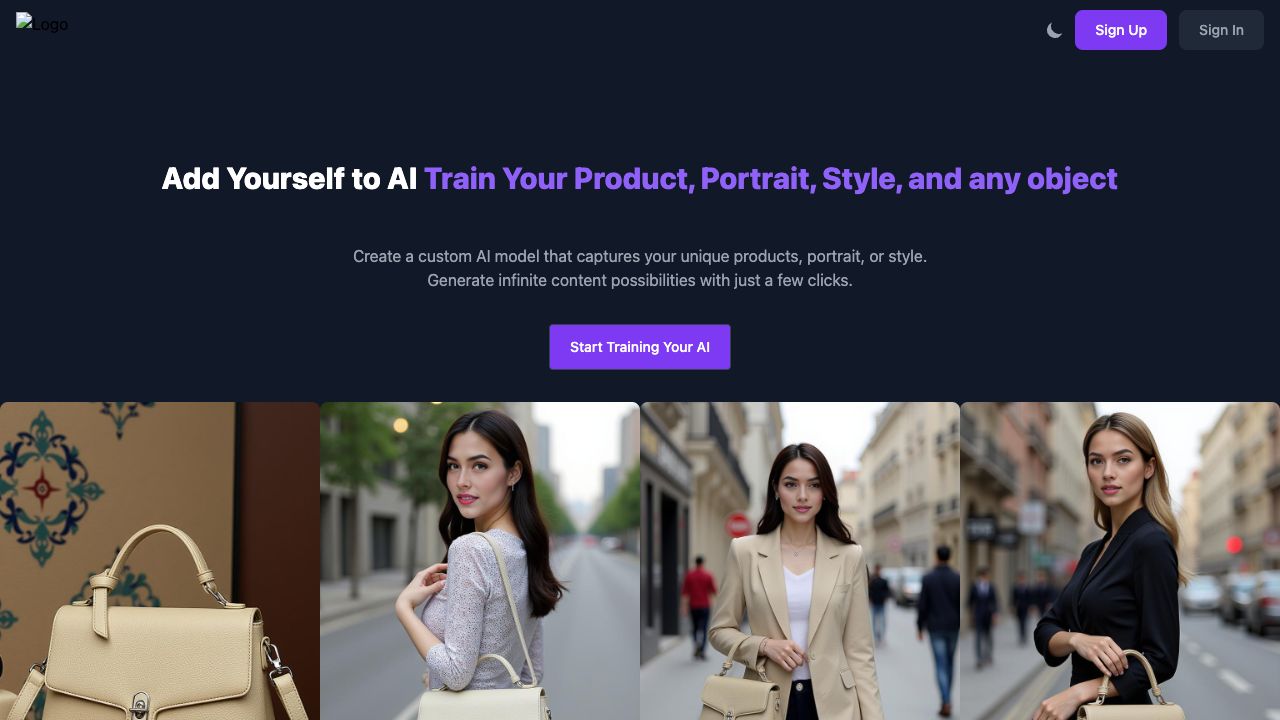The image size is (1280, 720).
Task: Click the Sign In button
Action: [1221, 30]
